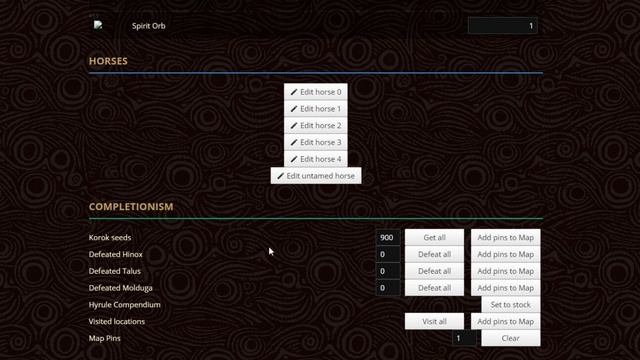Screen dimensions: 640x360
Task: Click the Defeated Hinox label
Action: pos(116,254)
